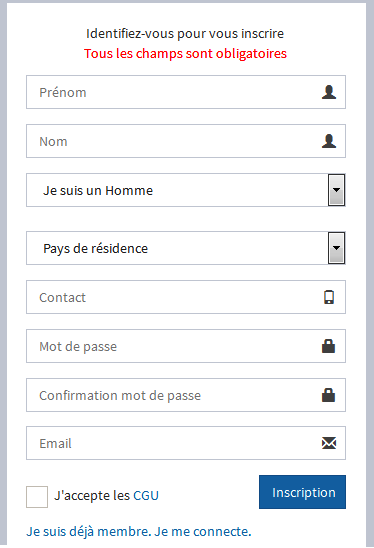The height and width of the screenshot is (548, 374).
Task: Click into Confirmation mot de passe field
Action: click(x=186, y=395)
